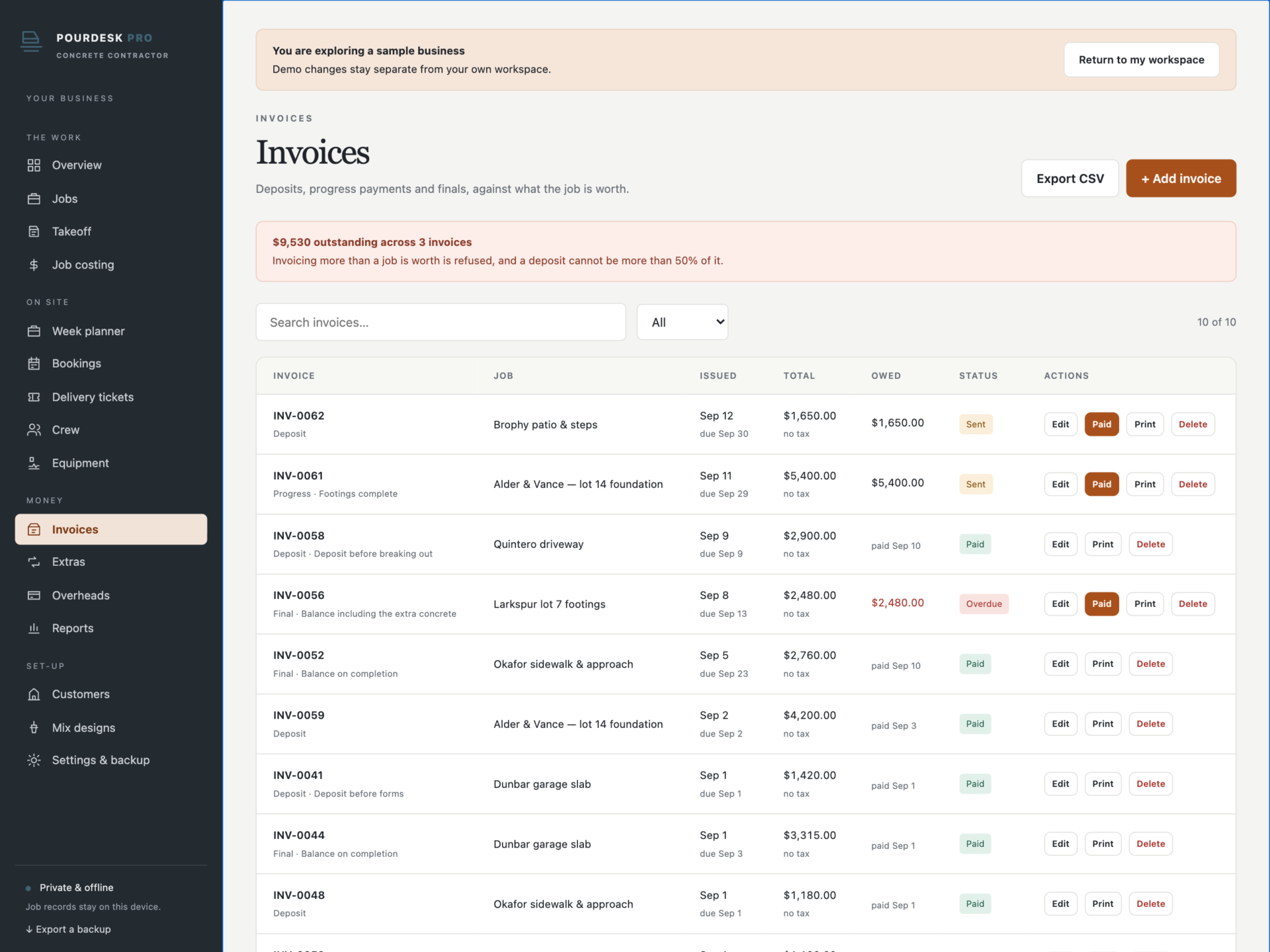Open the Overview page
Screen dimensions: 1270x952
(x=111, y=165)
